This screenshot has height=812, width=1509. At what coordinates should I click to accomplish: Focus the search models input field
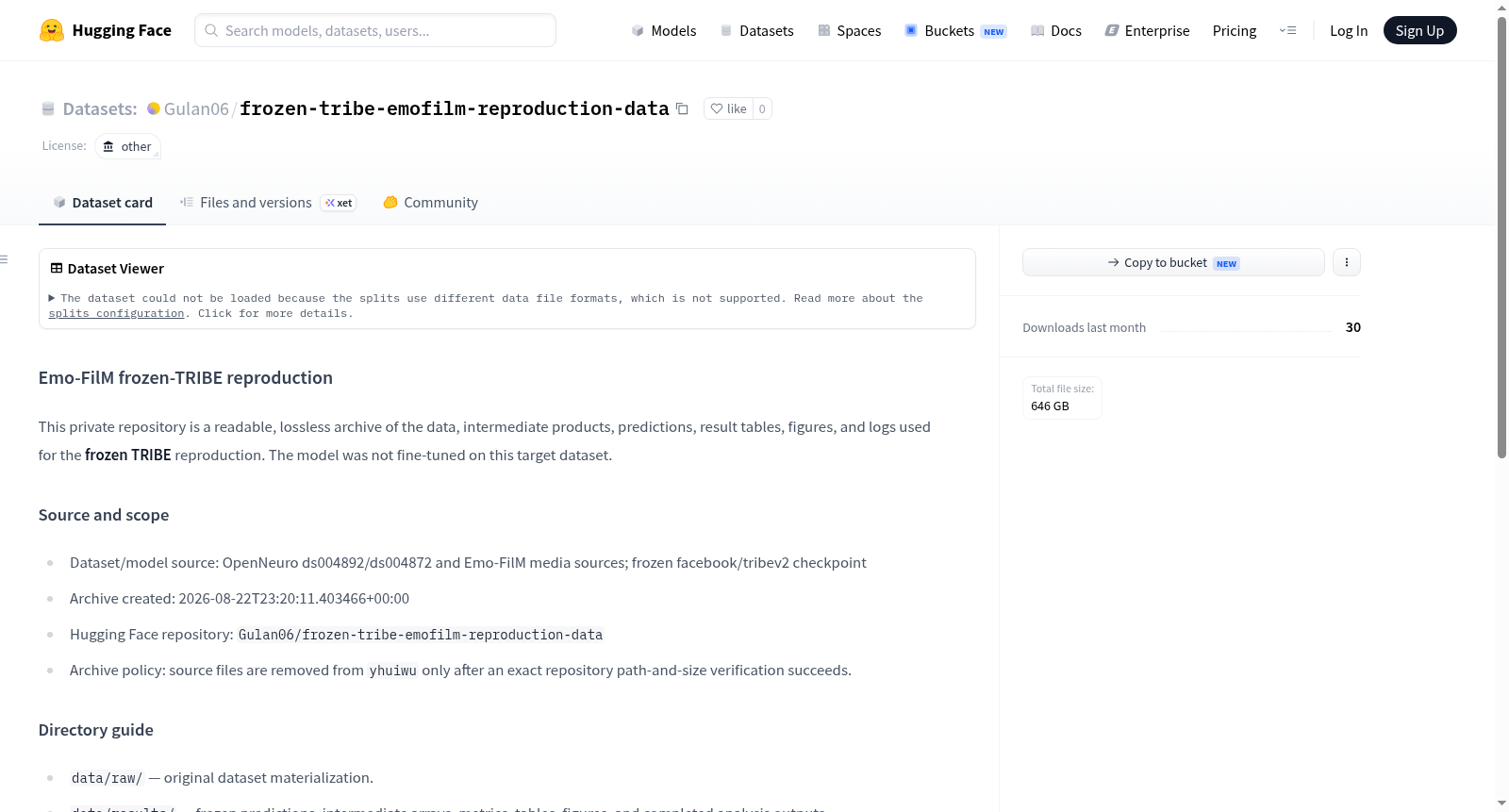pos(375,30)
